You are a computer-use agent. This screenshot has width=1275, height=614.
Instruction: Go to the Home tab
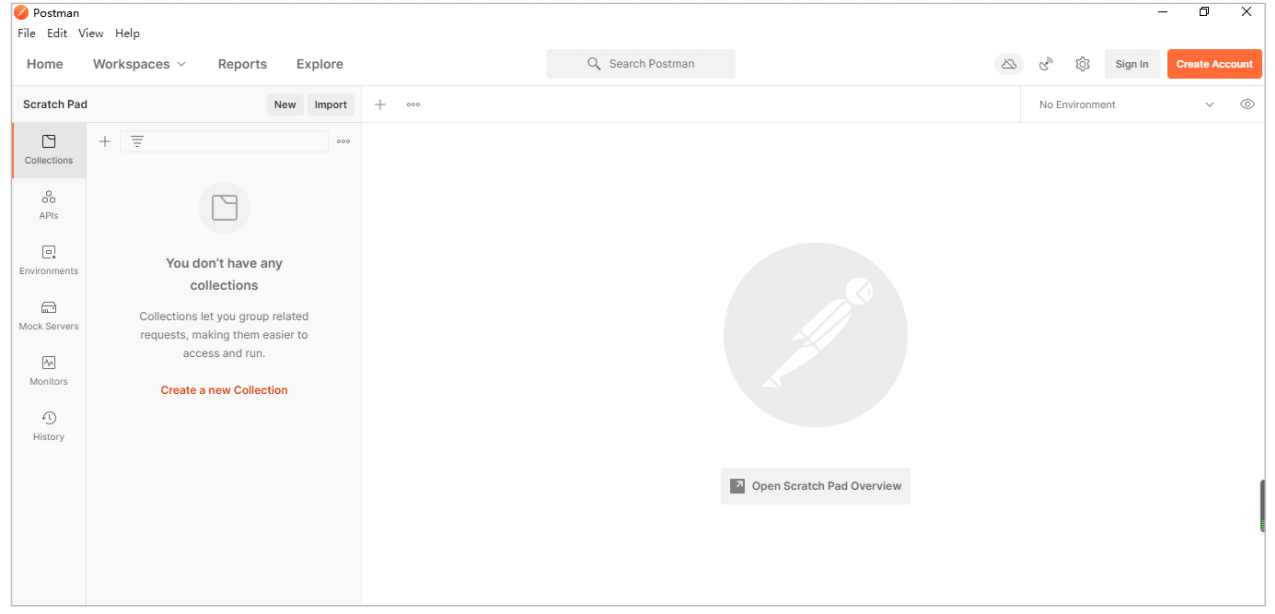pos(45,64)
